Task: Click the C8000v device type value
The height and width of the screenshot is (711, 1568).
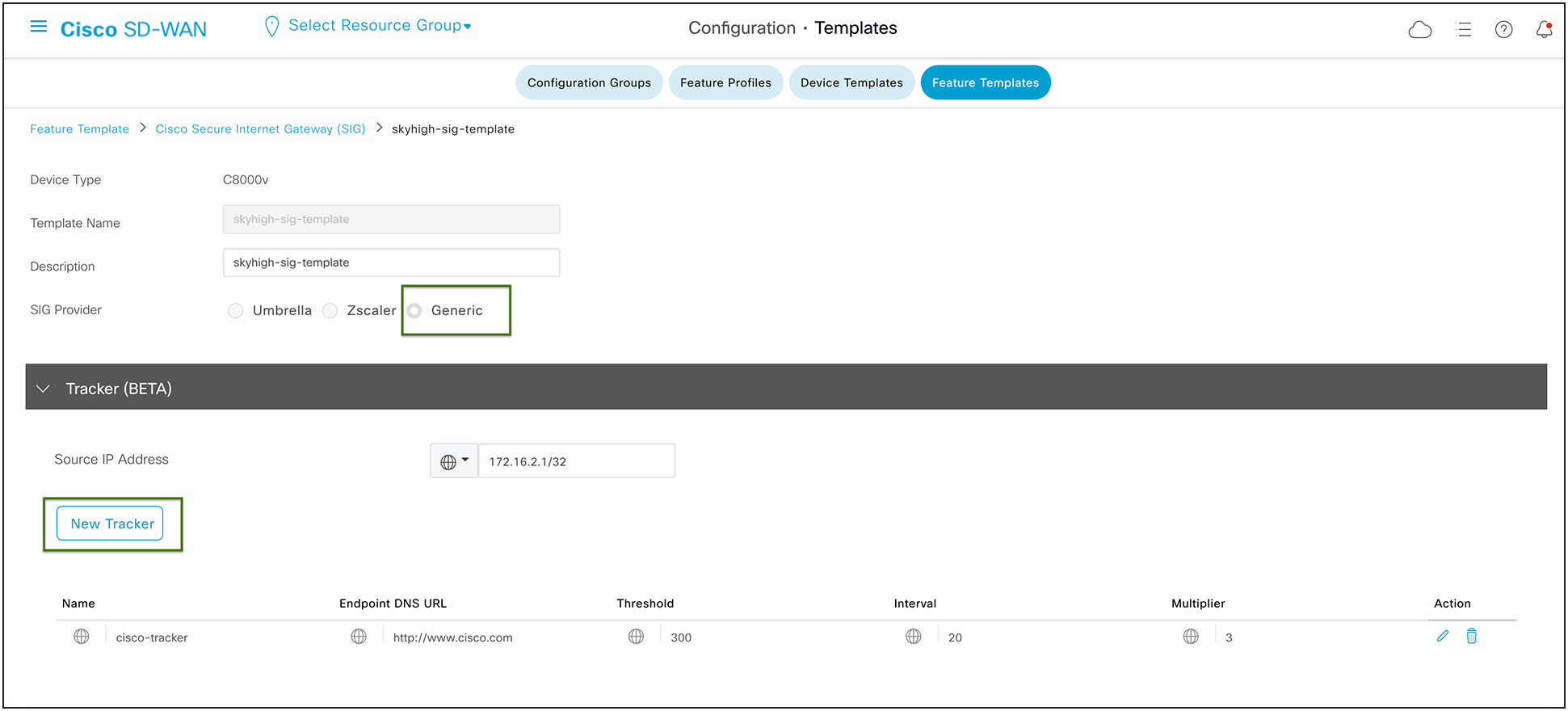Action: (246, 180)
